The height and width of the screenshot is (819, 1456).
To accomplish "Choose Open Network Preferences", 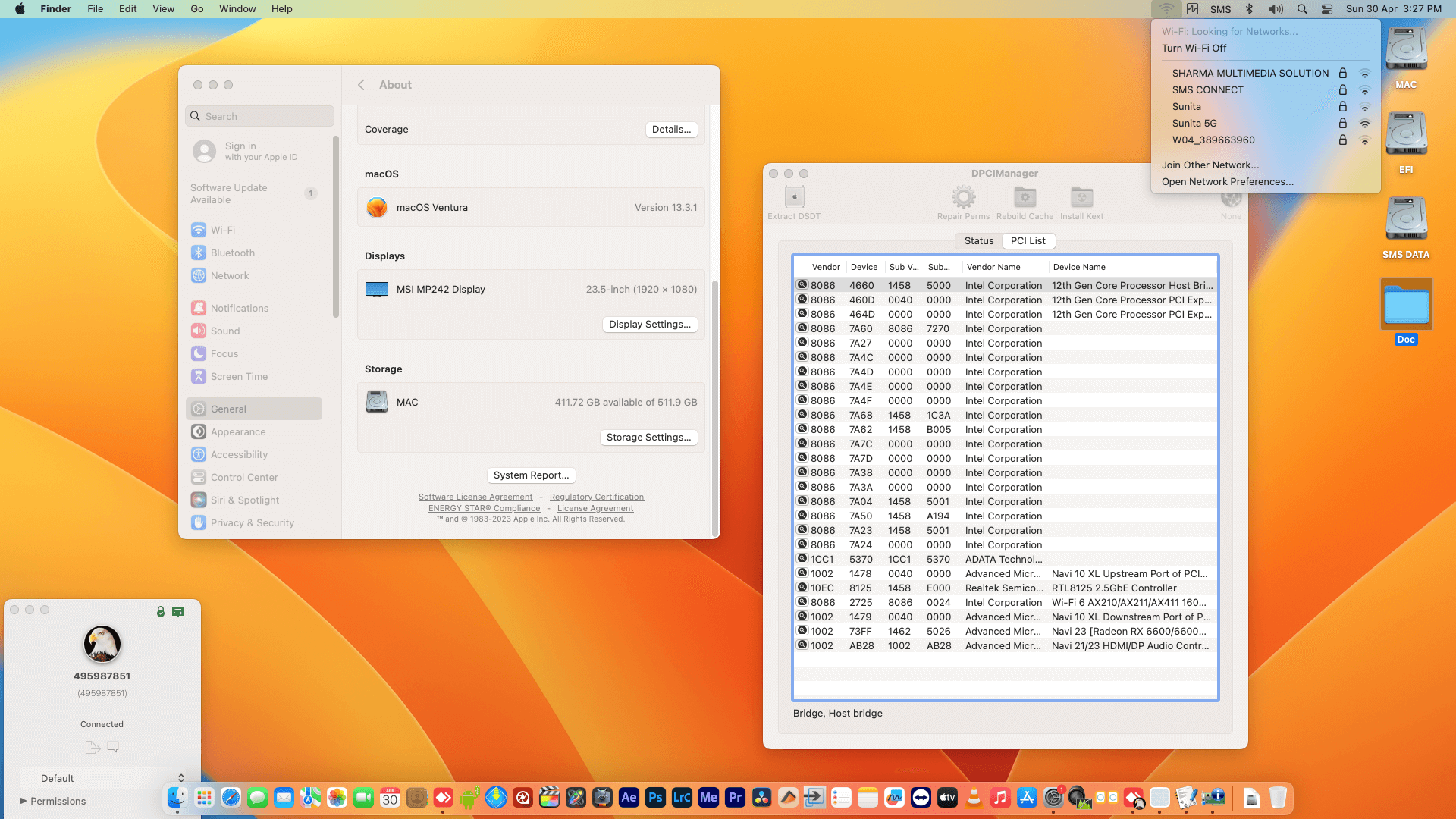I will pyautogui.click(x=1228, y=181).
